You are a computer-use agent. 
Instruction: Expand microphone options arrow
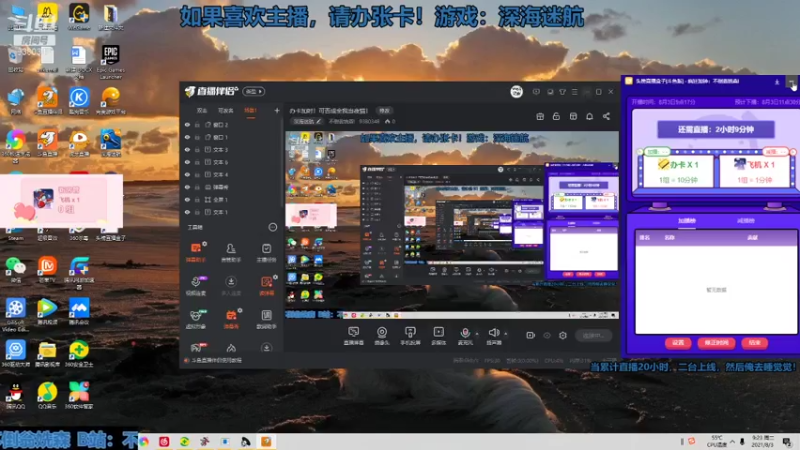click(x=477, y=334)
